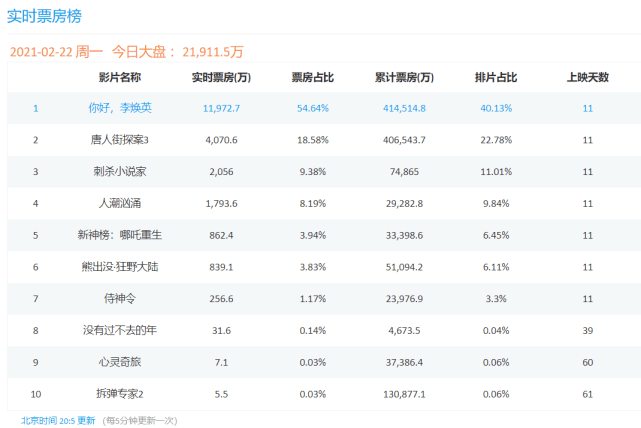Viewport: 641px width, 428px height.
Task: Click cumulative box office 414,514.8
Action: (x=404, y=108)
